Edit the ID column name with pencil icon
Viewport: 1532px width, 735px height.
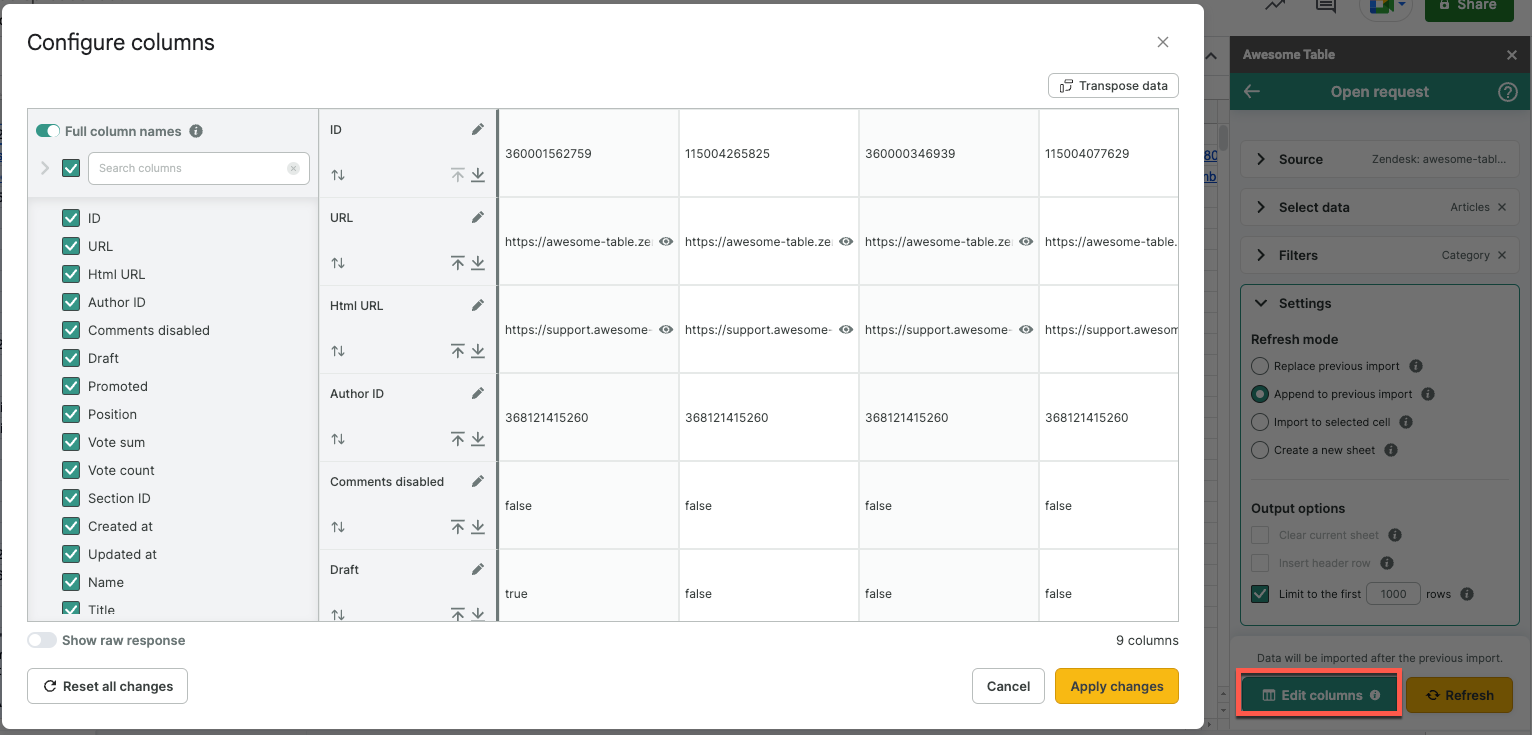[478, 130]
